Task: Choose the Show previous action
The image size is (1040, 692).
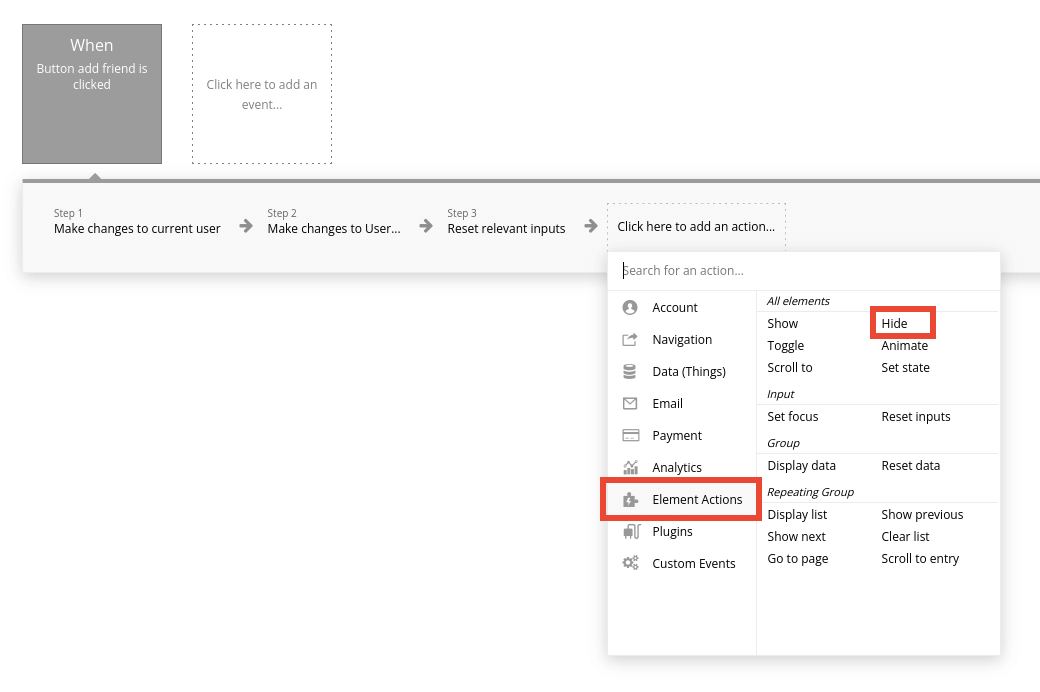Action: pos(922,515)
